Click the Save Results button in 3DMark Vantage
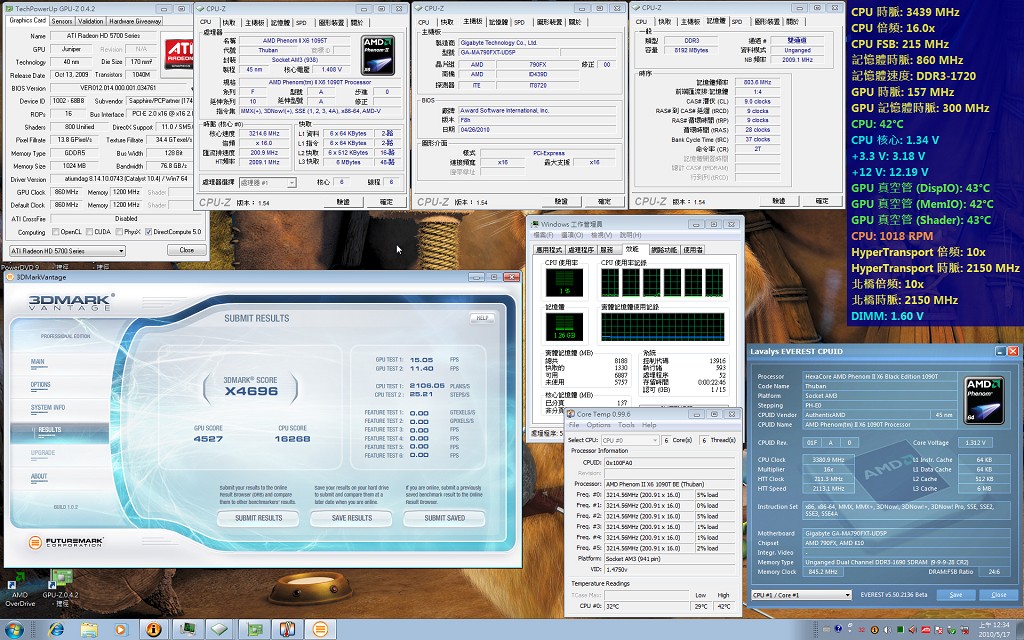The width and height of the screenshot is (1024, 640). pyautogui.click(x=351, y=519)
